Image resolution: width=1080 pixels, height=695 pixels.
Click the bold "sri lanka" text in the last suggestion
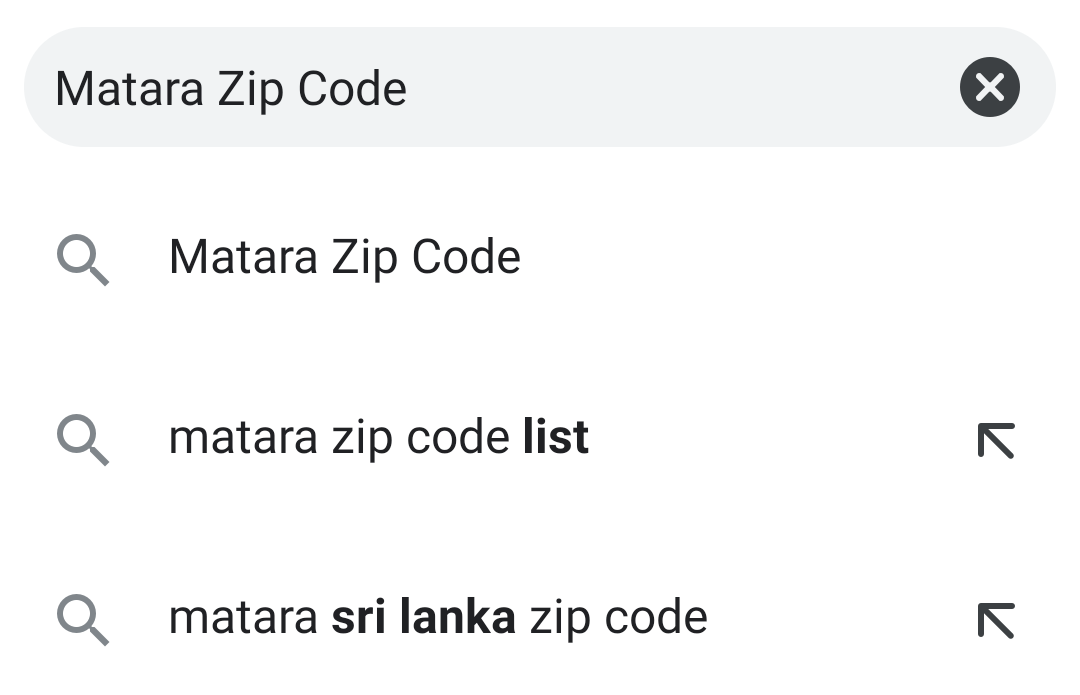tap(423, 618)
